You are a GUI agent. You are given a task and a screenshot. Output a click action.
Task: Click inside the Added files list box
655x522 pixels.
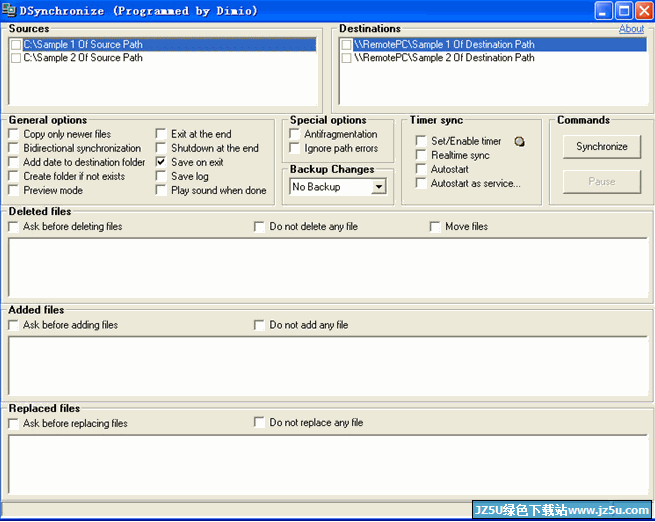(328, 366)
